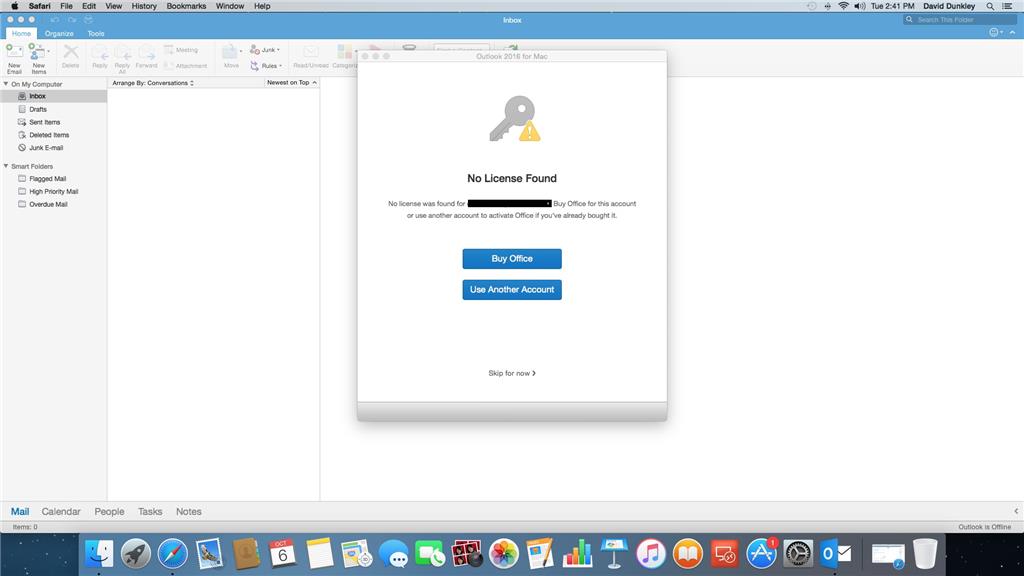Click the Search This Folder field
This screenshot has height=576, width=1024.
(x=960, y=20)
